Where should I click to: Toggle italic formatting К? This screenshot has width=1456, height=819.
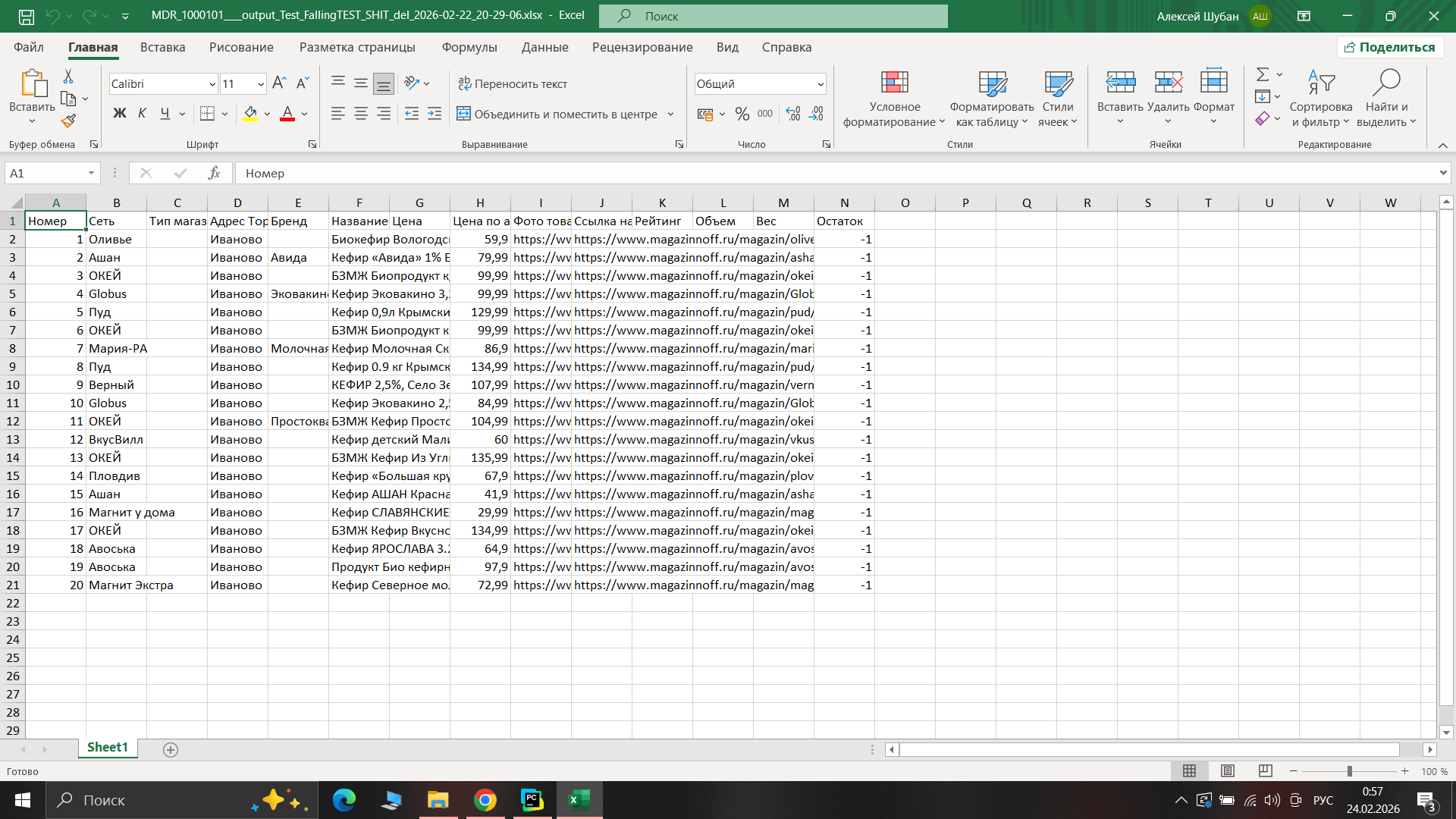[142, 114]
